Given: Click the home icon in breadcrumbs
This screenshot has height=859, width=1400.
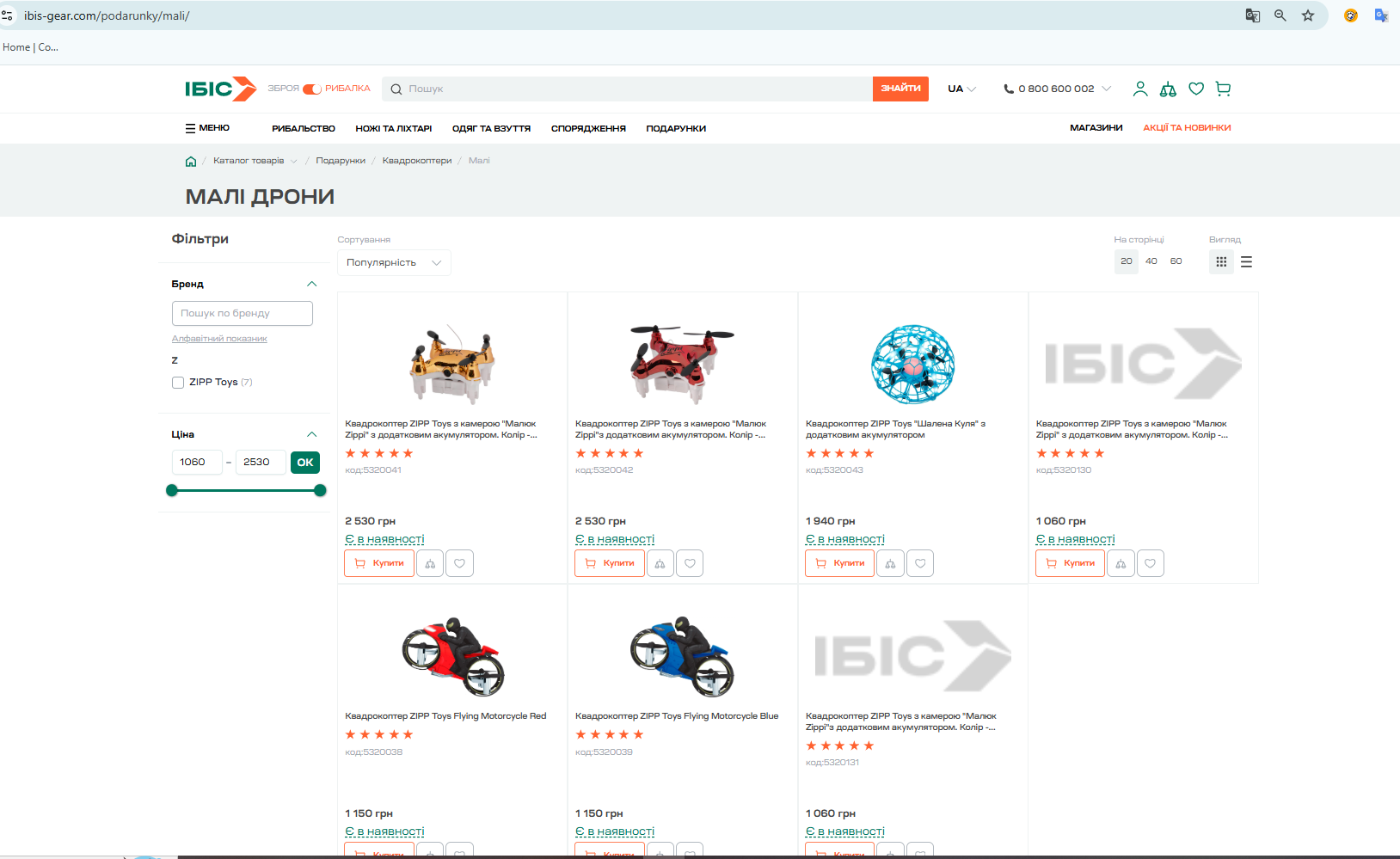Looking at the screenshot, I should [x=191, y=162].
